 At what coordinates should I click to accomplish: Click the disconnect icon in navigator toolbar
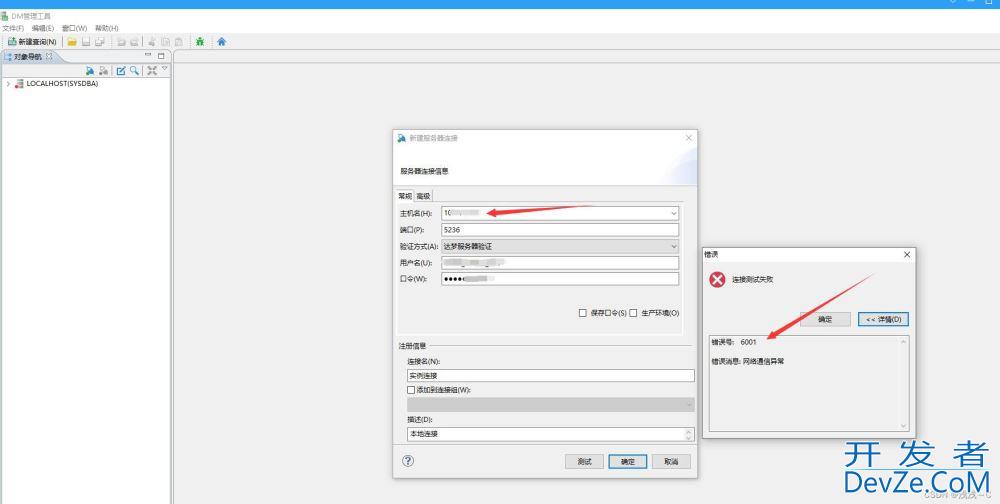(103, 70)
